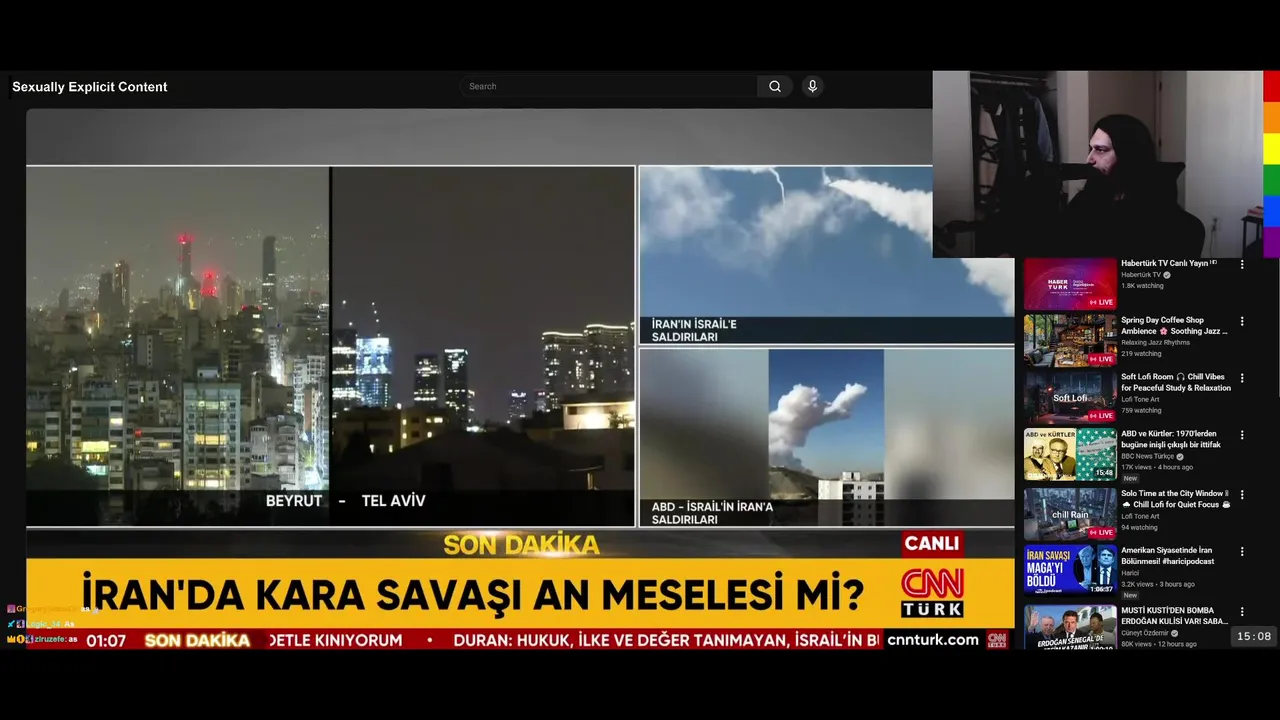
Task: Visit Habertürk TV channel name
Action: pos(1141,274)
